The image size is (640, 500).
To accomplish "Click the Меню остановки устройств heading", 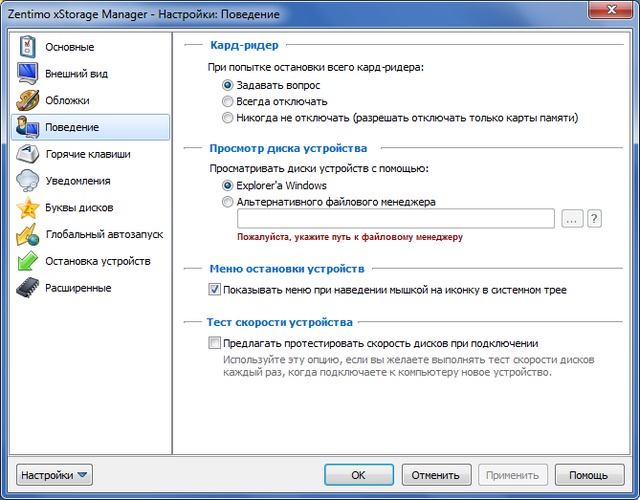I will click(287, 269).
